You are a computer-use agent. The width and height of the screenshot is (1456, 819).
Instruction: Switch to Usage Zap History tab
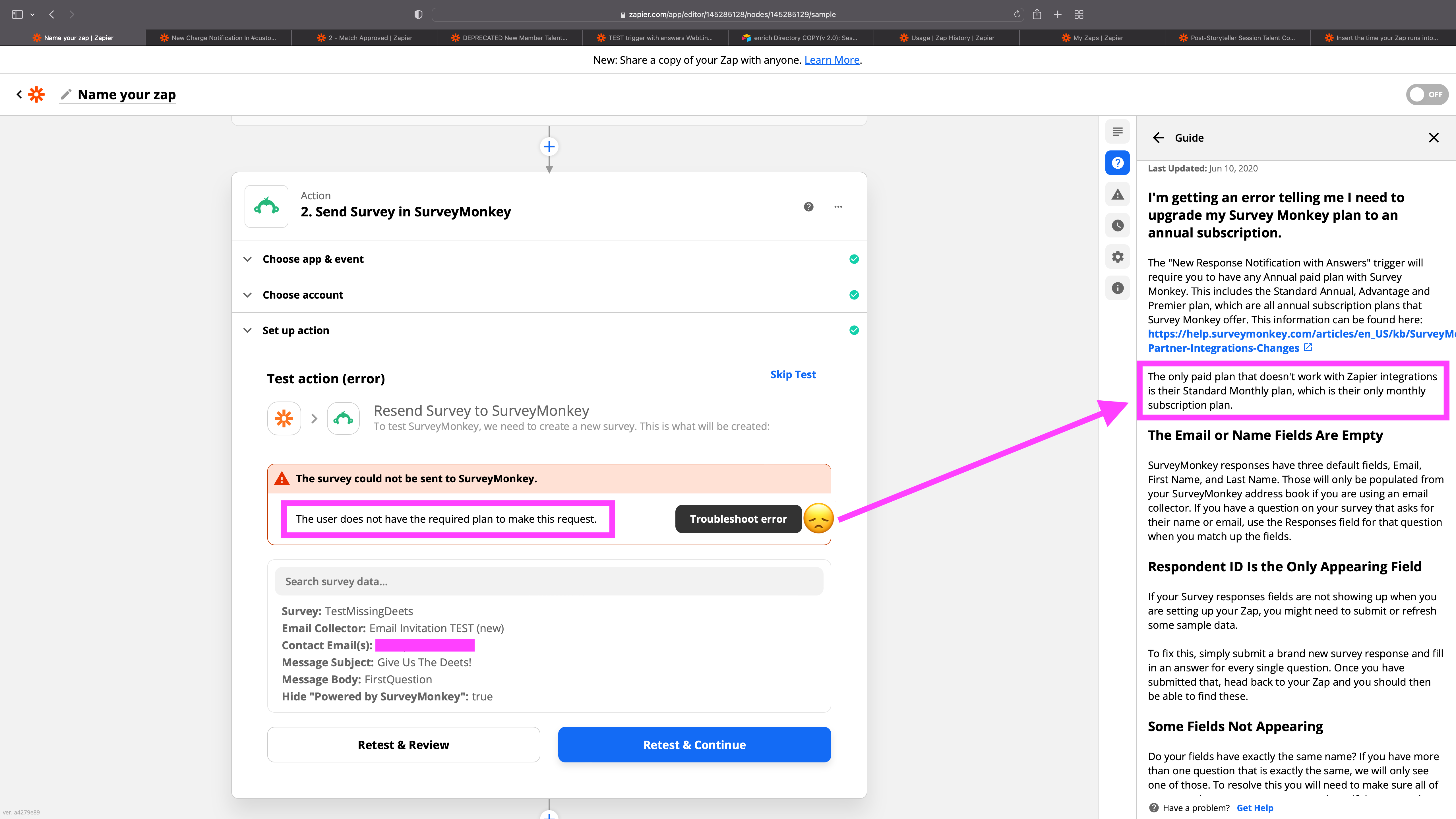pos(947,38)
